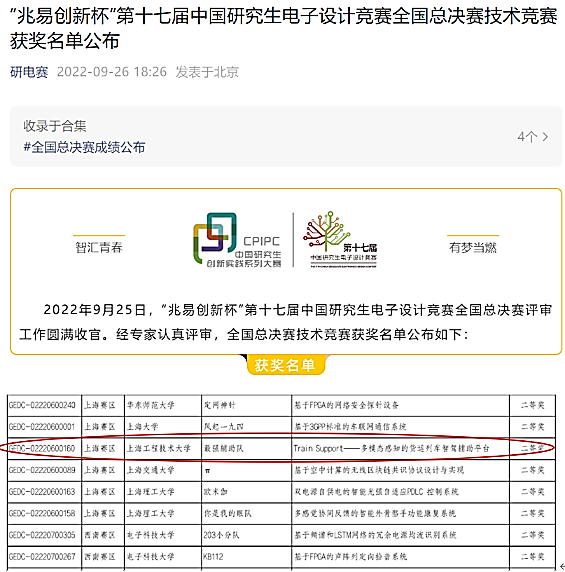Click the CPIPC logo icon

(237, 240)
